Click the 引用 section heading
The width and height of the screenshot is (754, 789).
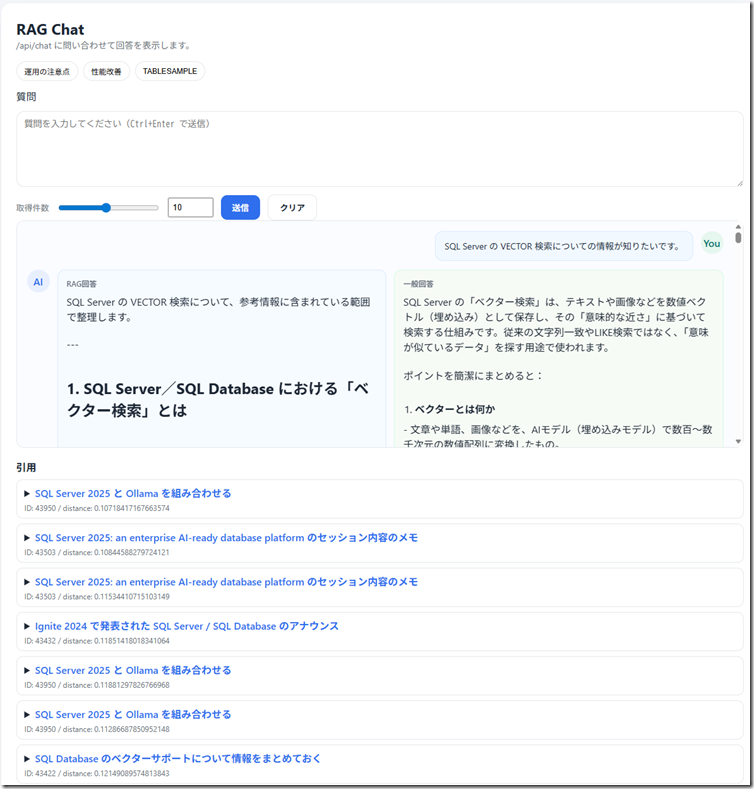pos(26,468)
